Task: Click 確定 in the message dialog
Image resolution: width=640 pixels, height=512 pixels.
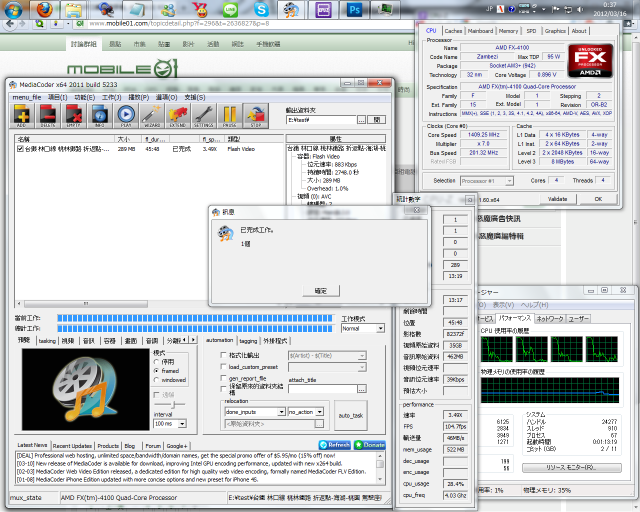Action: pyautogui.click(x=321, y=291)
